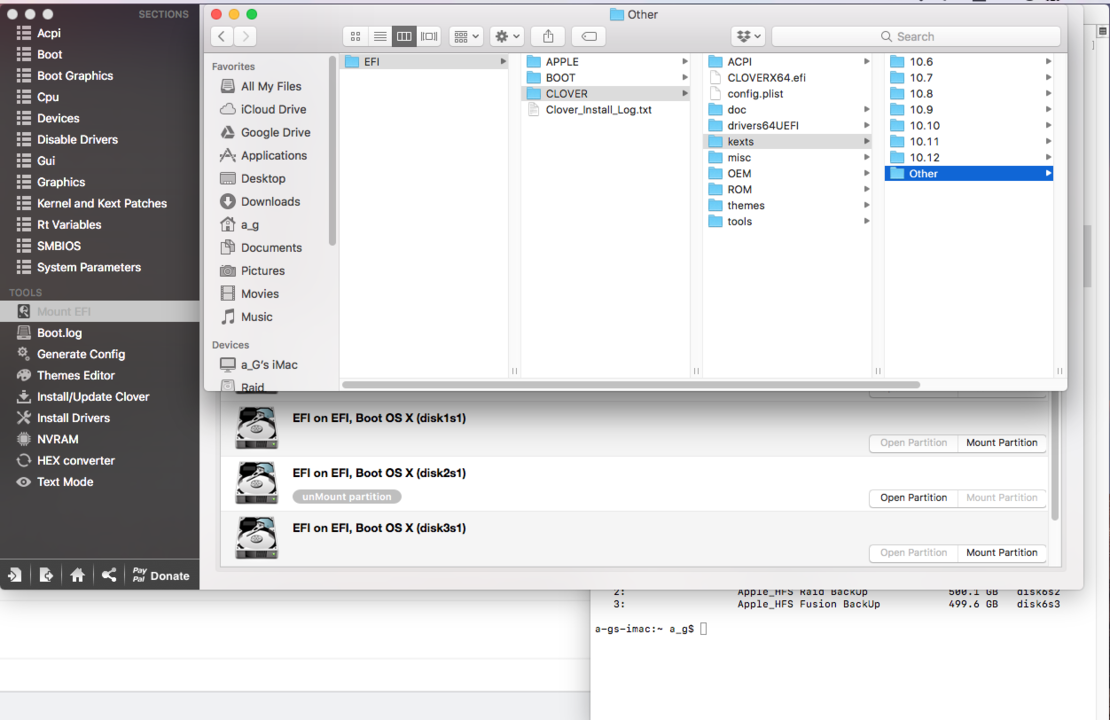Select the CLOVER folder
Image resolution: width=1110 pixels, height=720 pixels.
[606, 93]
